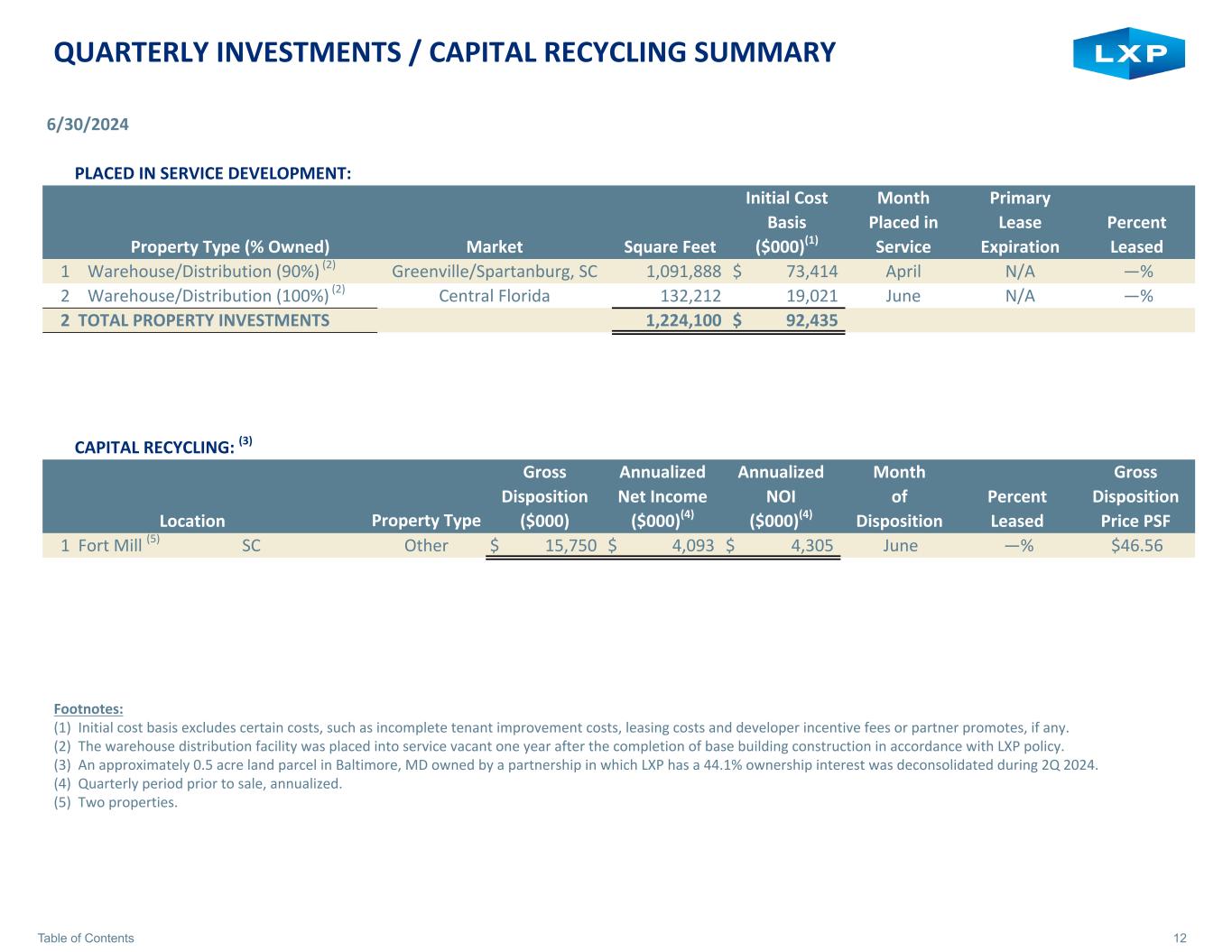
Task: Click the Quarterly Investments slide title
Action: click(444, 52)
